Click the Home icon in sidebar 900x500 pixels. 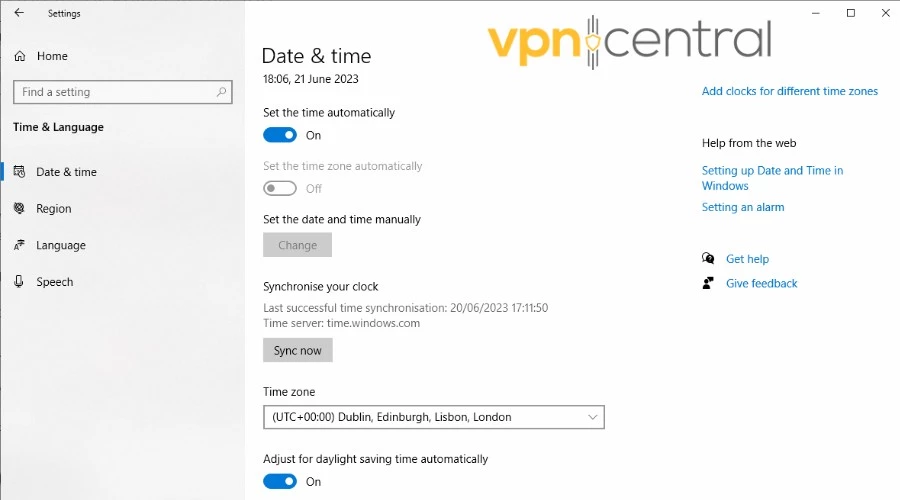(19, 56)
